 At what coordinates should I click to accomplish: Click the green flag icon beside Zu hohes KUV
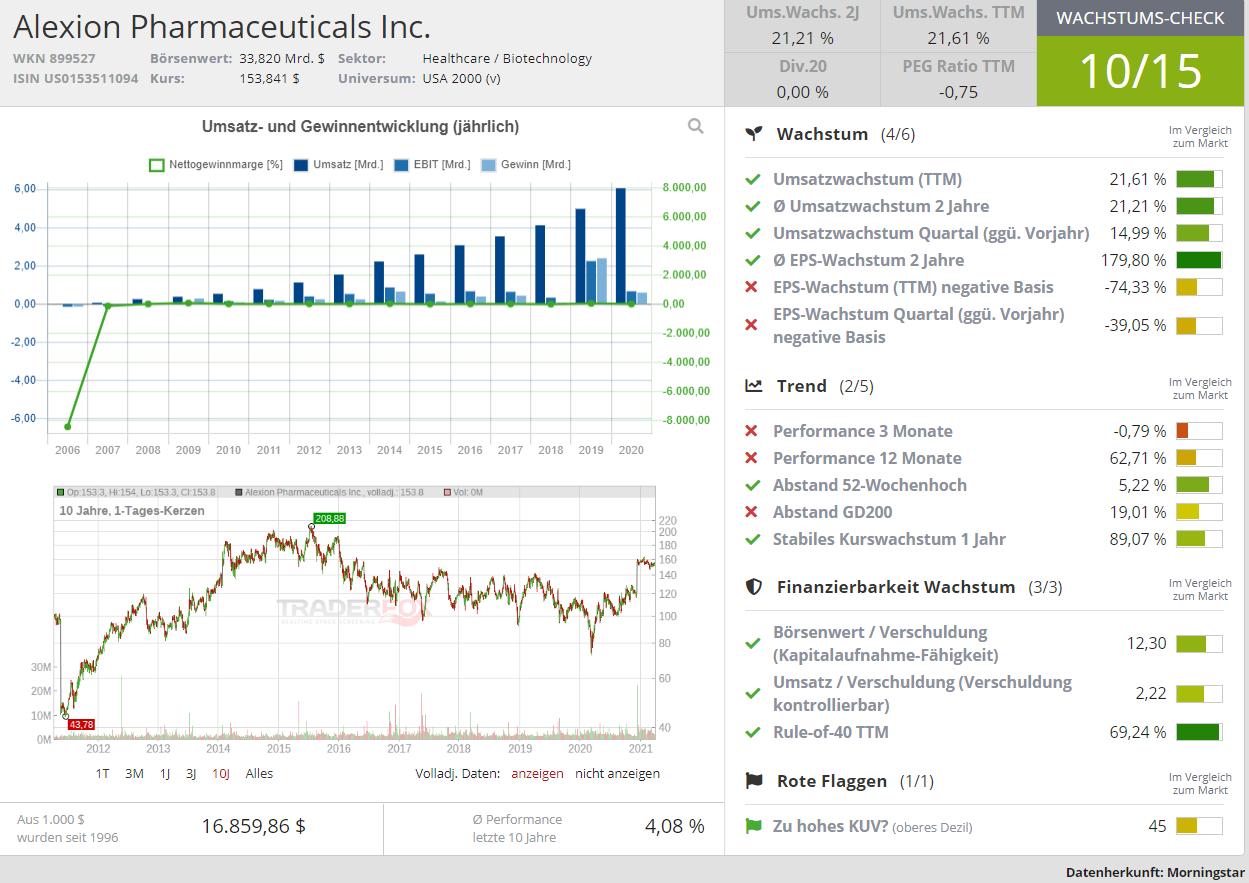point(753,826)
